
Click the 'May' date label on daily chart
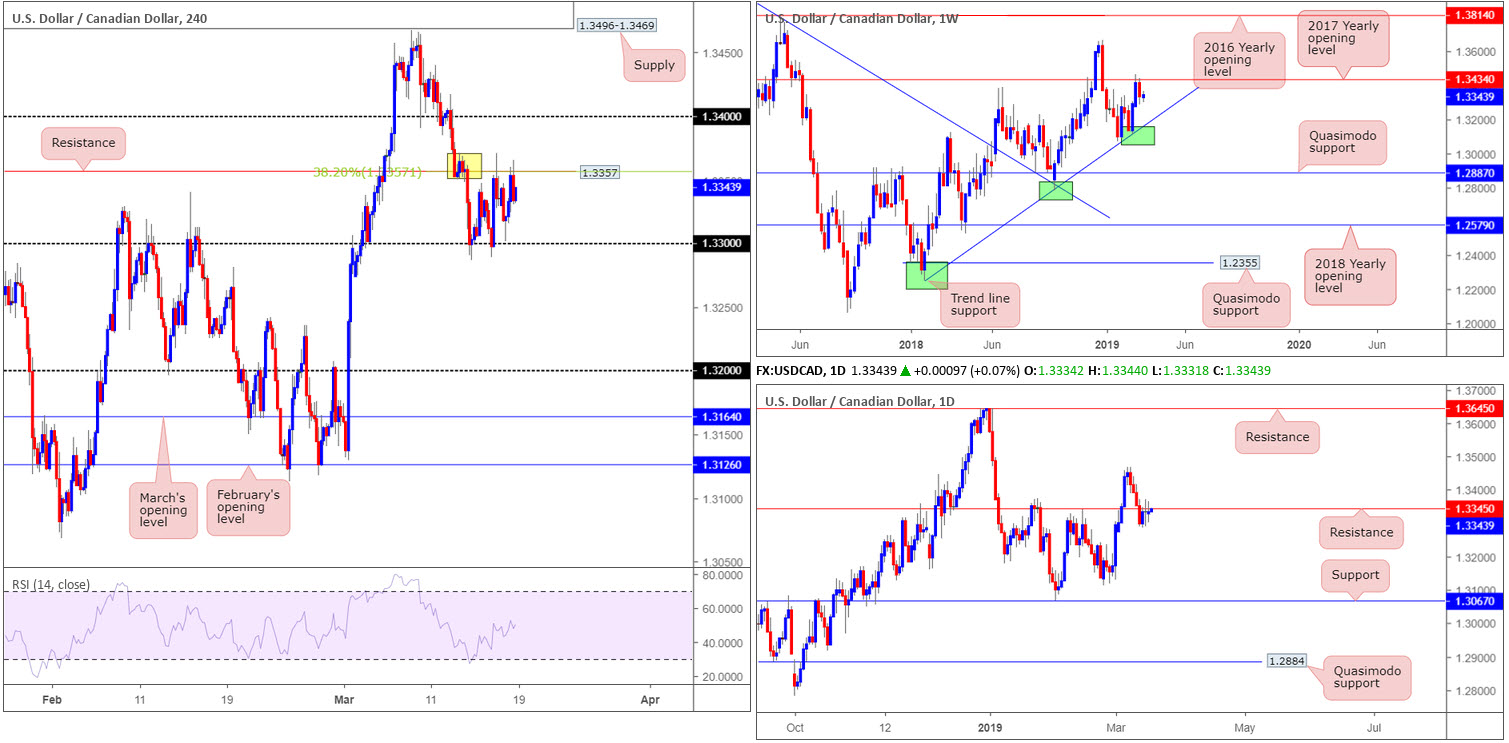(1245, 728)
